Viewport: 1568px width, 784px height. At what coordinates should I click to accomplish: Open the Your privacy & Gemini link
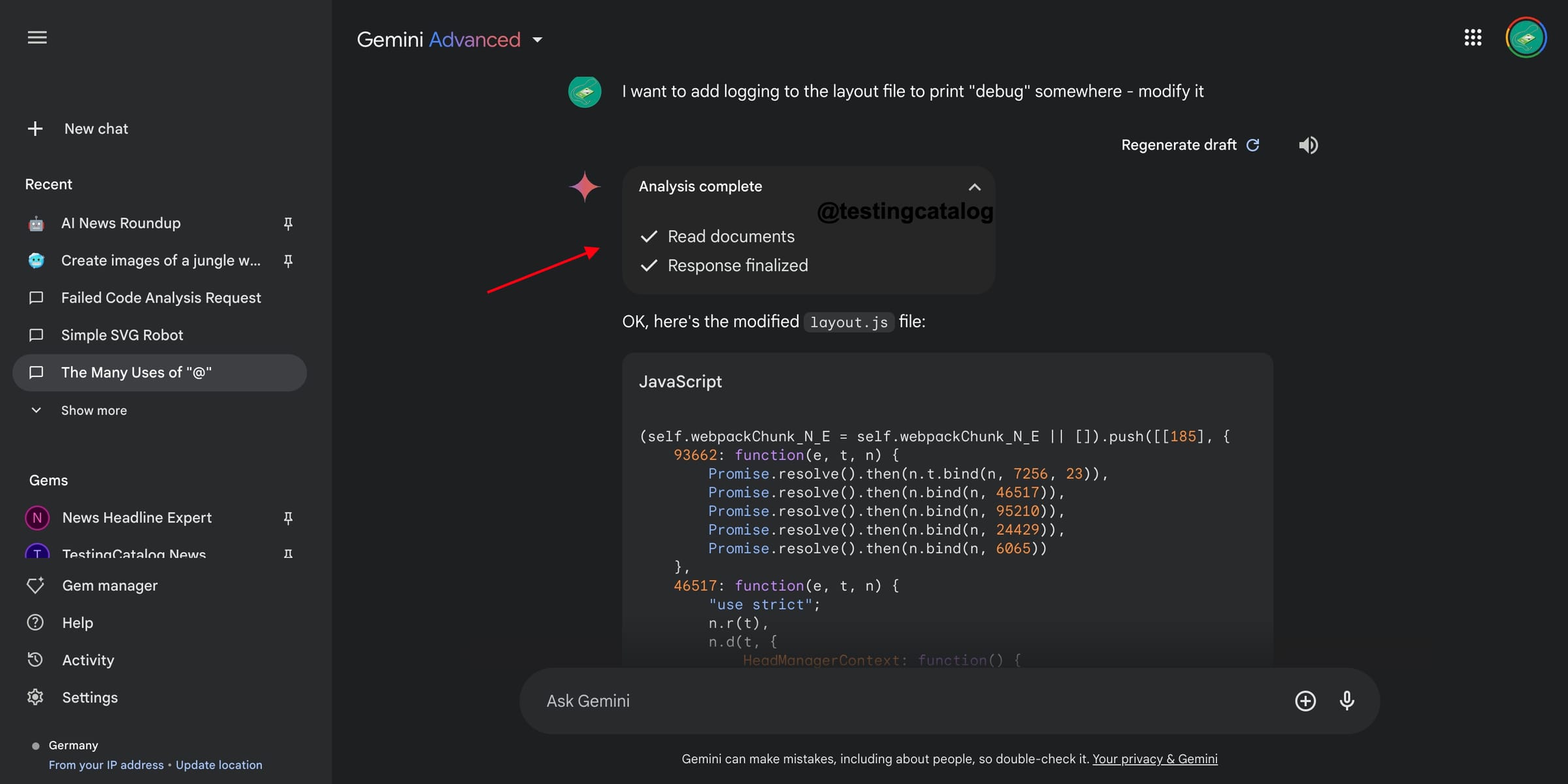coord(1155,759)
